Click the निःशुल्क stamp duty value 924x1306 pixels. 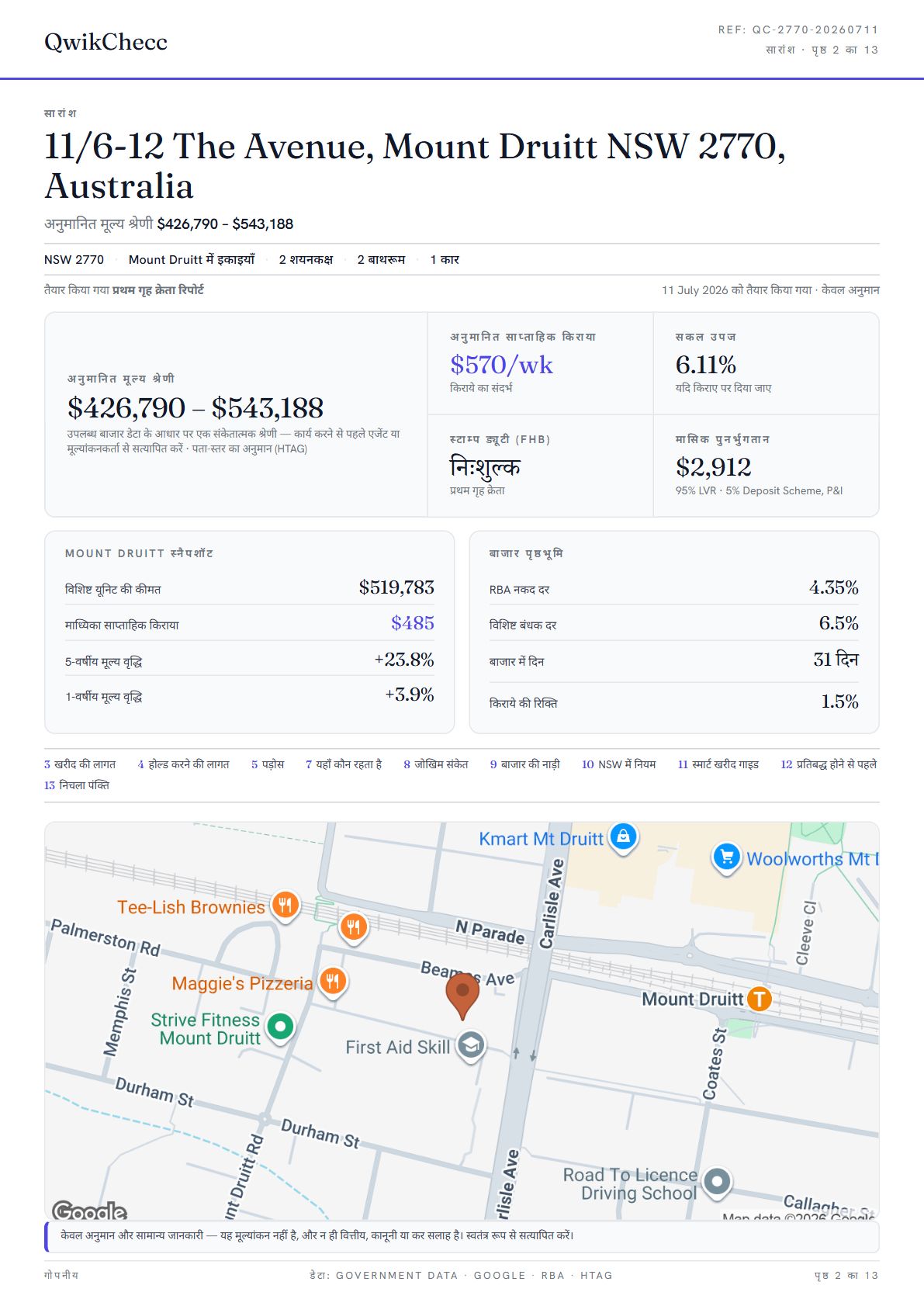485,467
